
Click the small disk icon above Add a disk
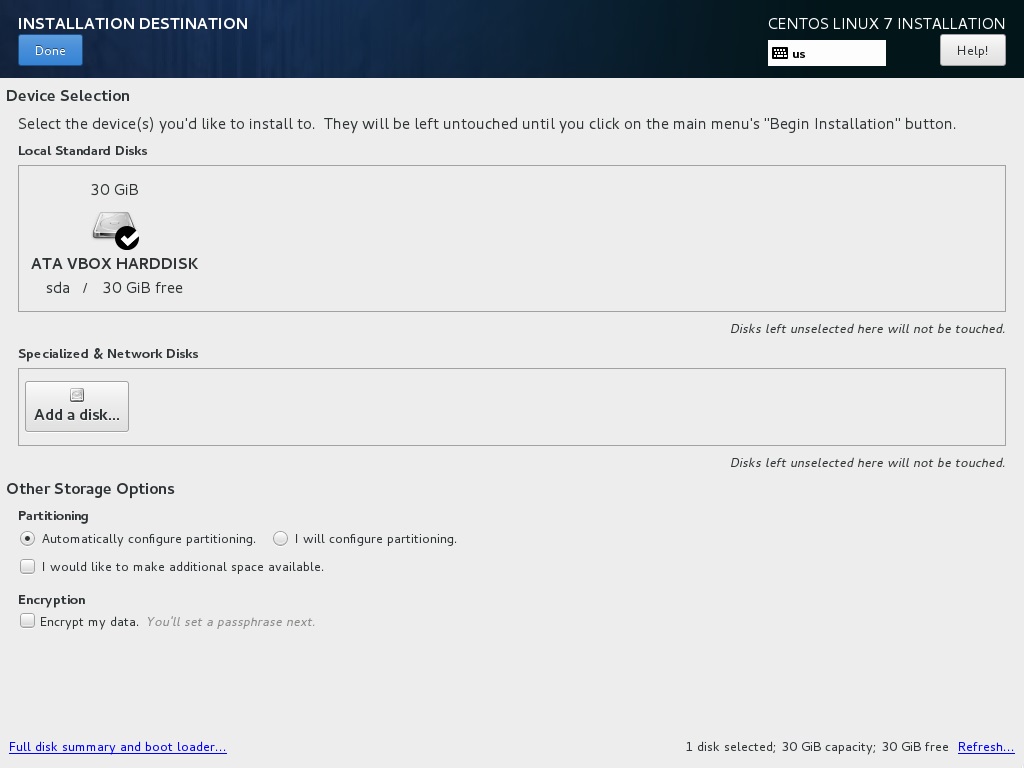[77, 395]
